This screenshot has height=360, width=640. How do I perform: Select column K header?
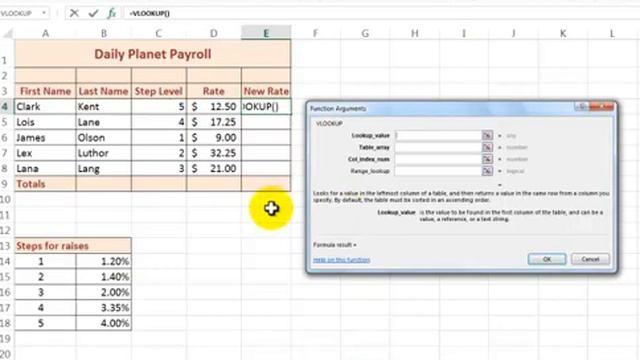coord(562,33)
